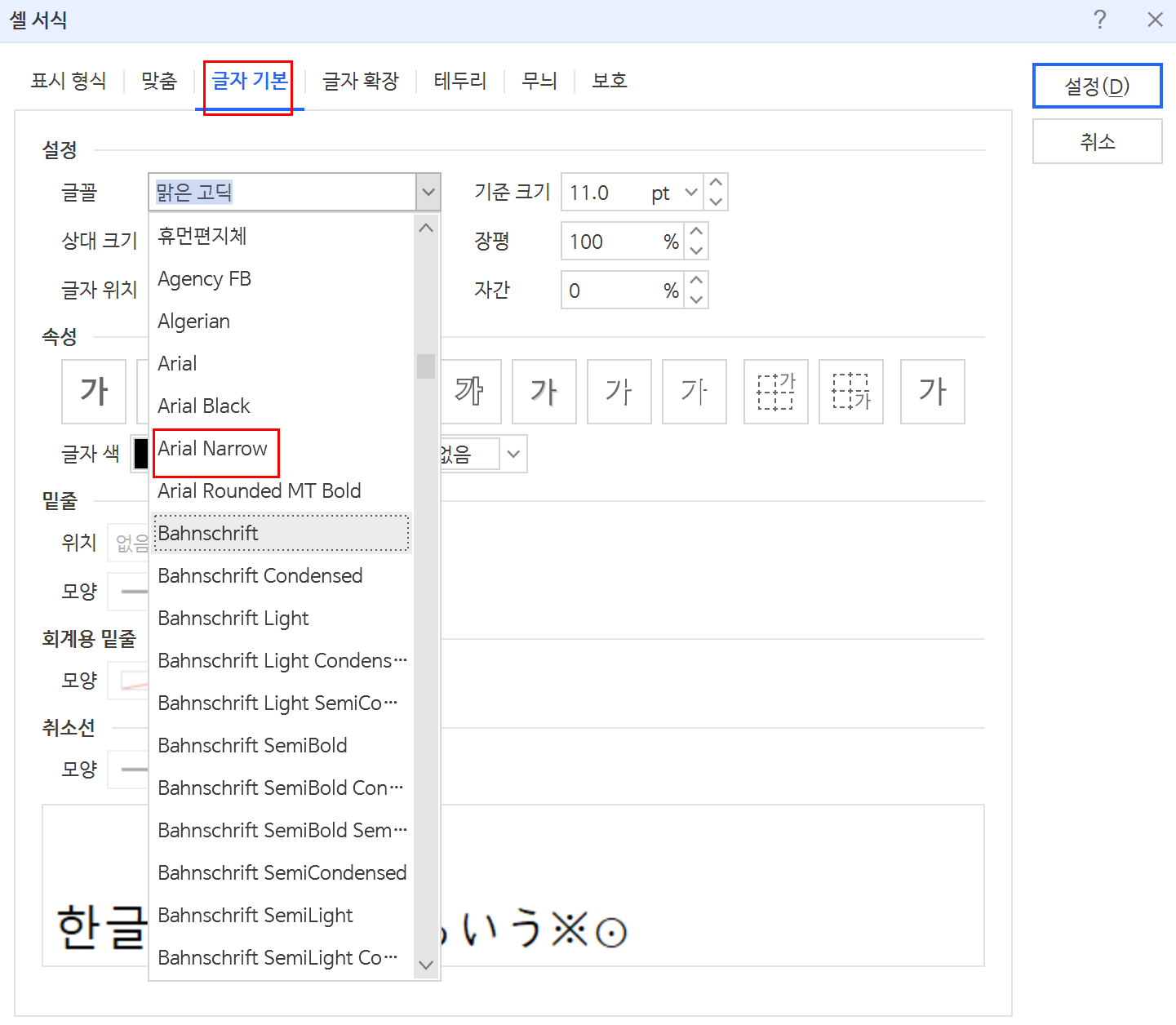Click the 설정(D) button
The image size is (1176, 1025).
click(1097, 85)
